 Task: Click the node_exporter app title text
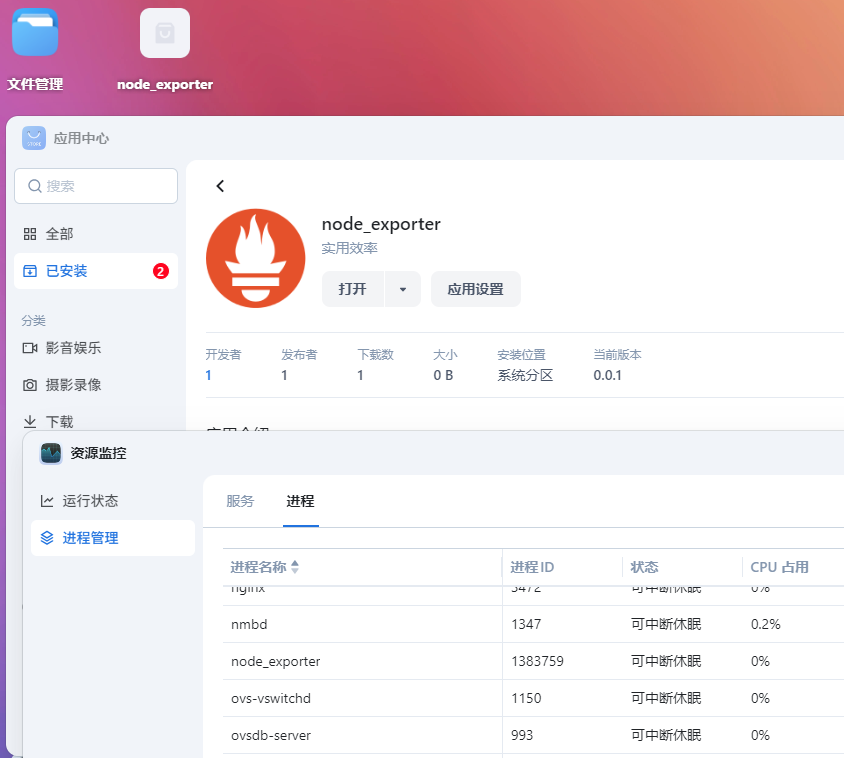(x=381, y=224)
